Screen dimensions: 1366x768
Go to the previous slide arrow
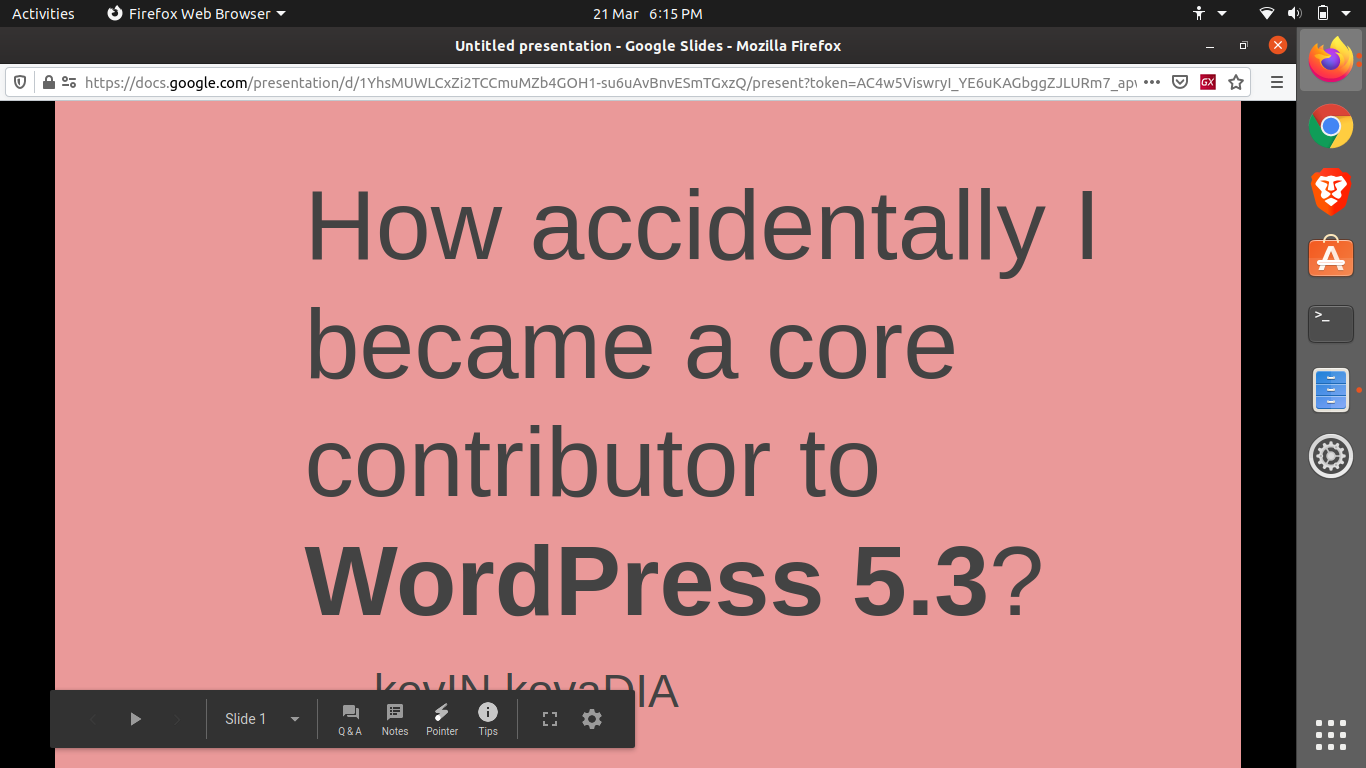93,719
